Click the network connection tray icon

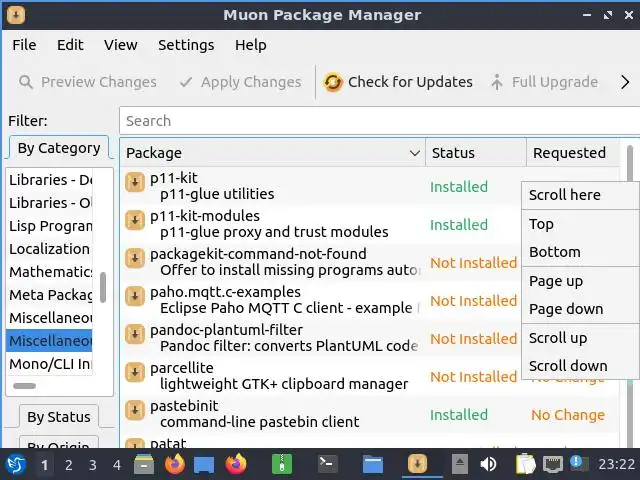(553, 464)
